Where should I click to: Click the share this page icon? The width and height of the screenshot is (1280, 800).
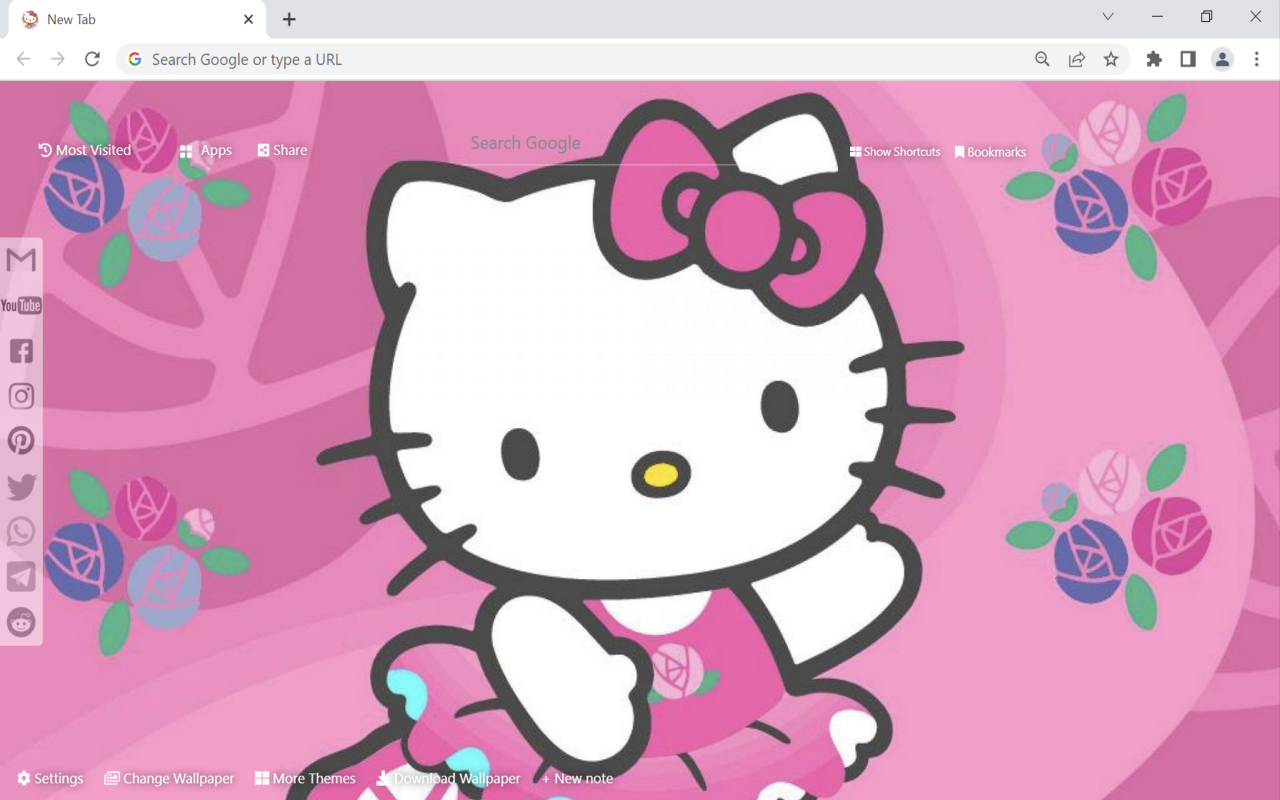1077,59
